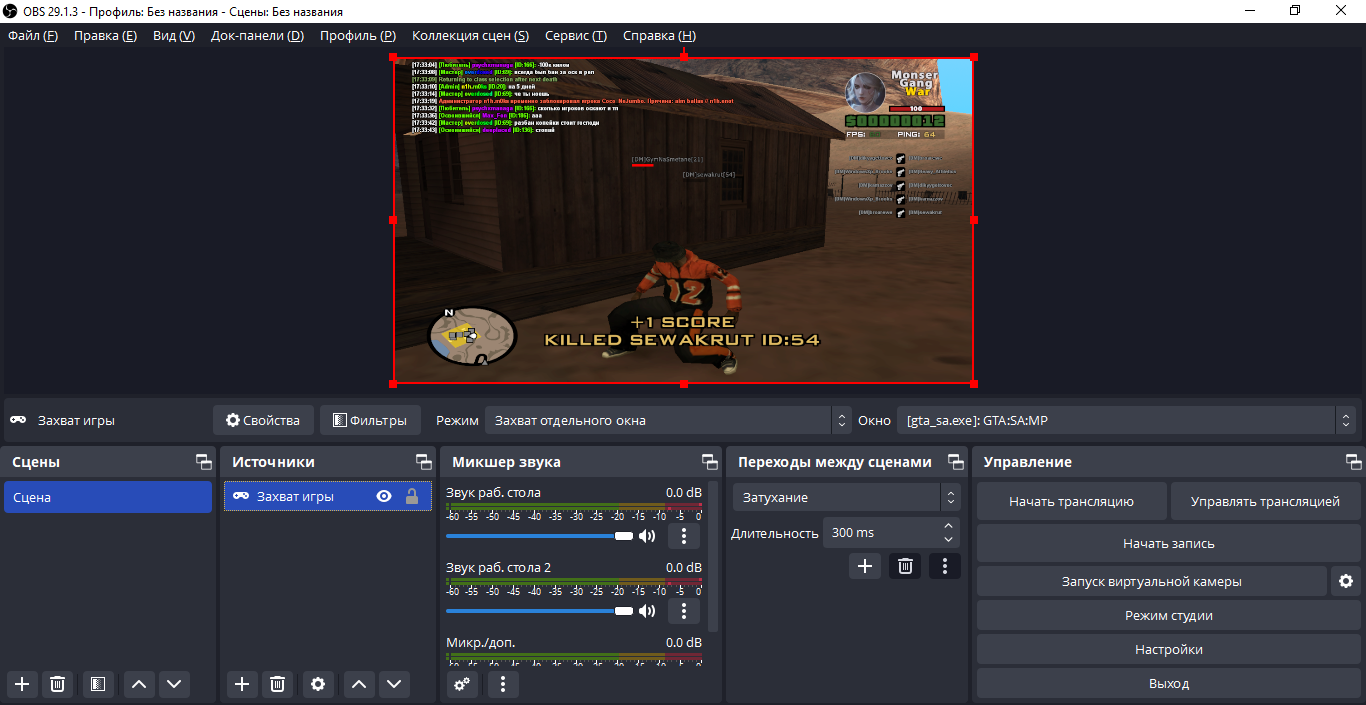Remove selected source via trash icon
Viewport: 1366px width, 705px height.
click(277, 684)
